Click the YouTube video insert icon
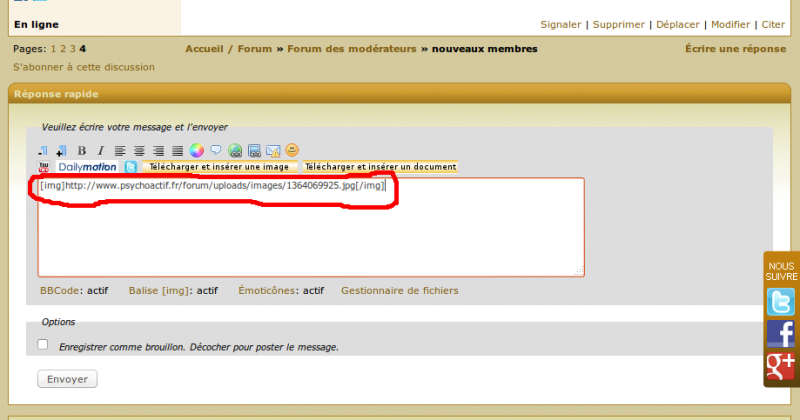Image resolution: width=800 pixels, height=420 pixels. 44,167
